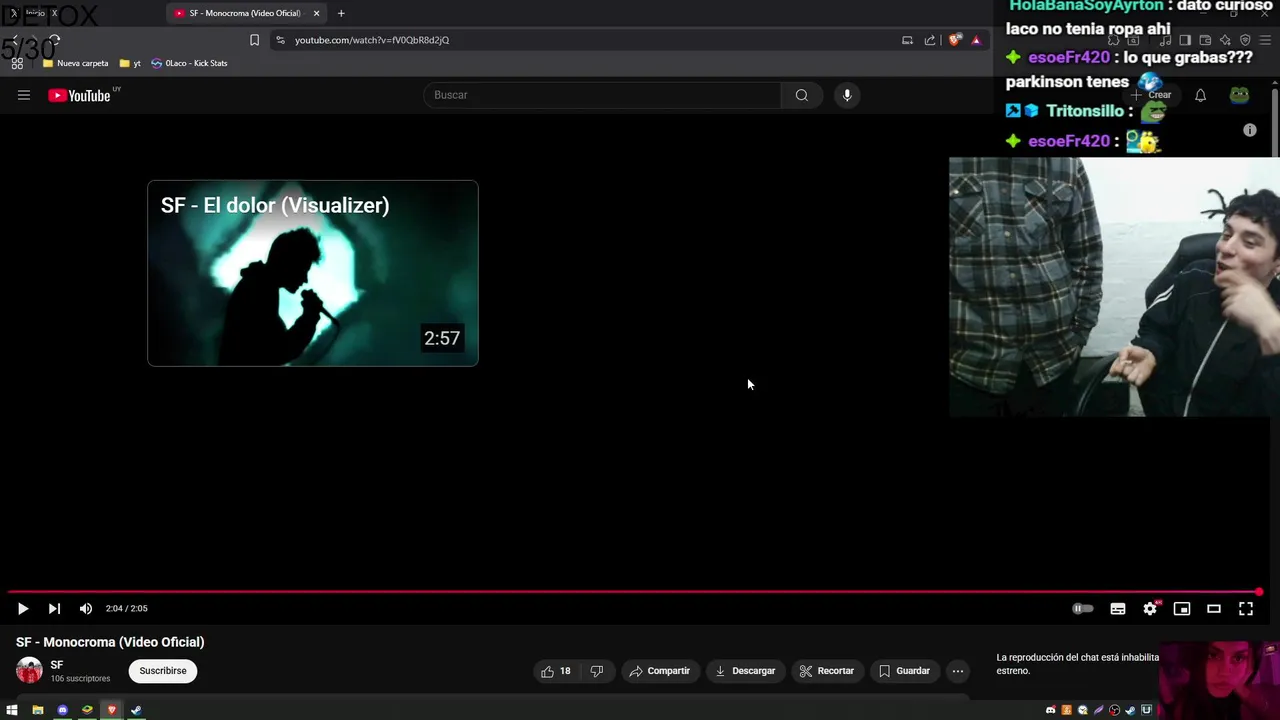Switch to miniplayer mode
Viewport: 1280px width, 720px height.
pos(1182,608)
